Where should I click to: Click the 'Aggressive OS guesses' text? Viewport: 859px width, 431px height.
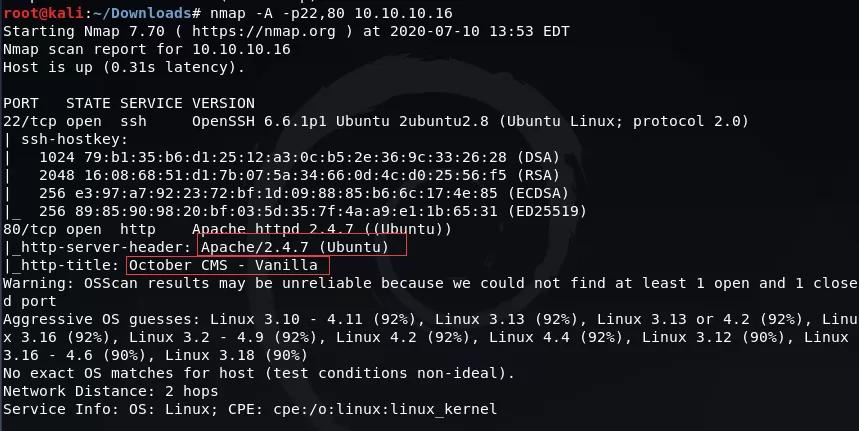coord(98,319)
